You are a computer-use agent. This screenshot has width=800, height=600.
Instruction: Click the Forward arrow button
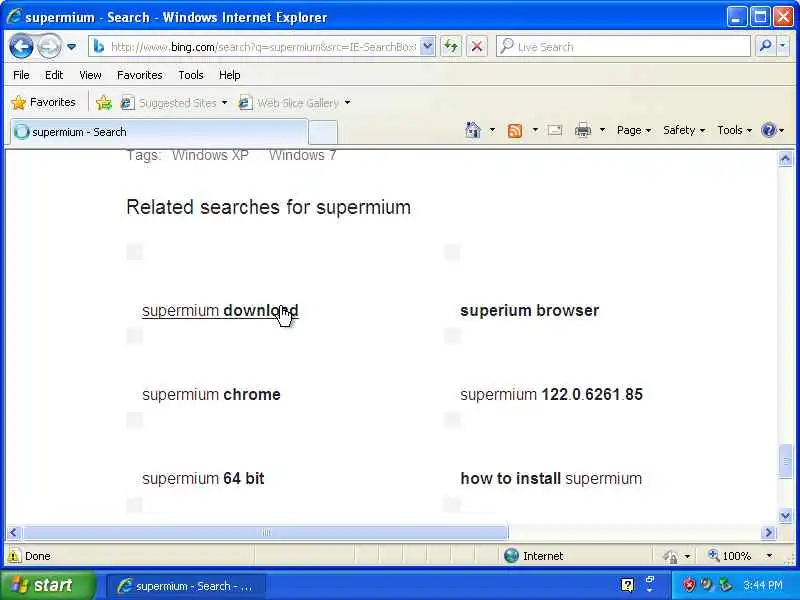tap(49, 46)
